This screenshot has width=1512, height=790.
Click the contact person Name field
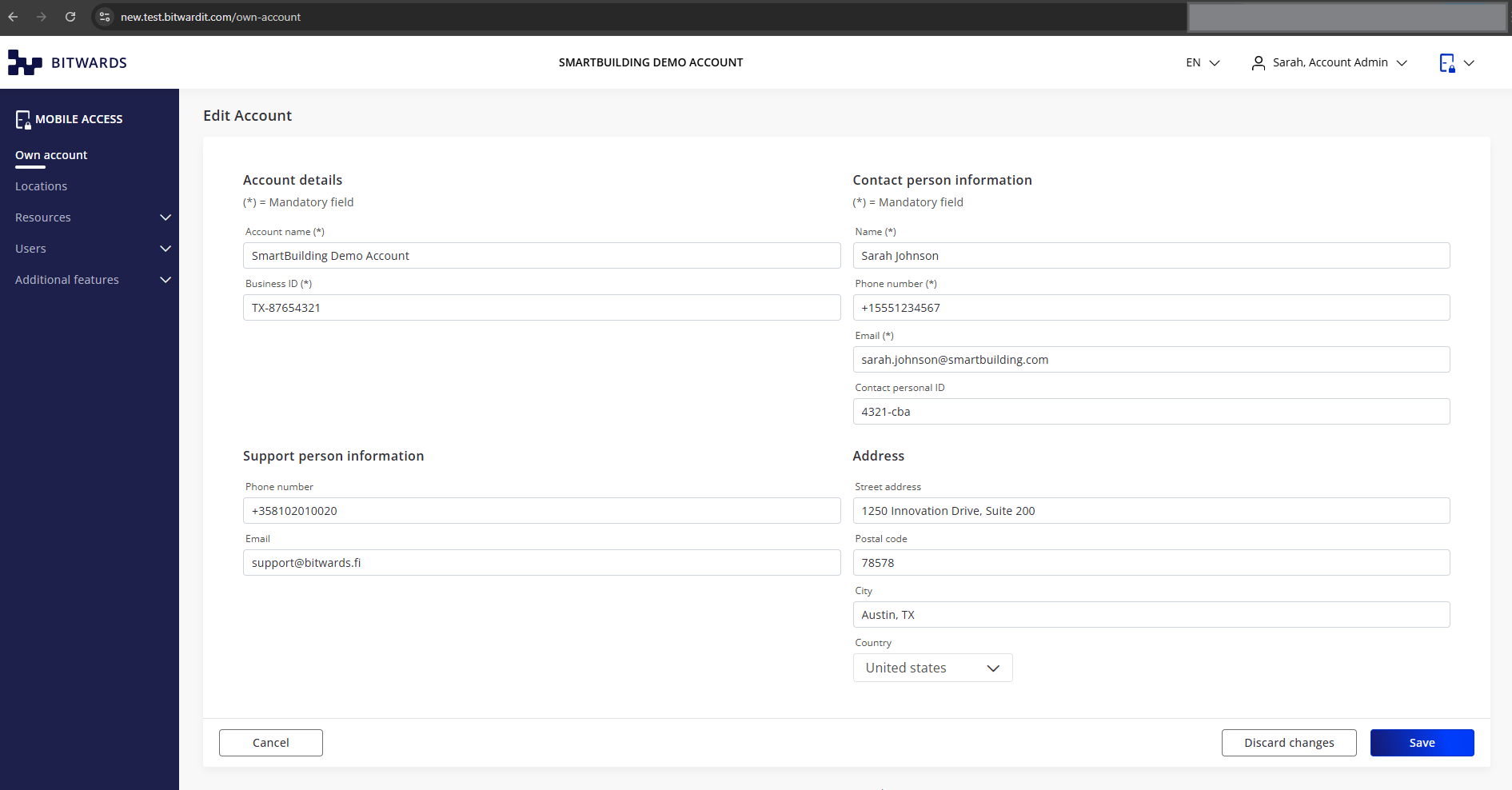(1151, 256)
